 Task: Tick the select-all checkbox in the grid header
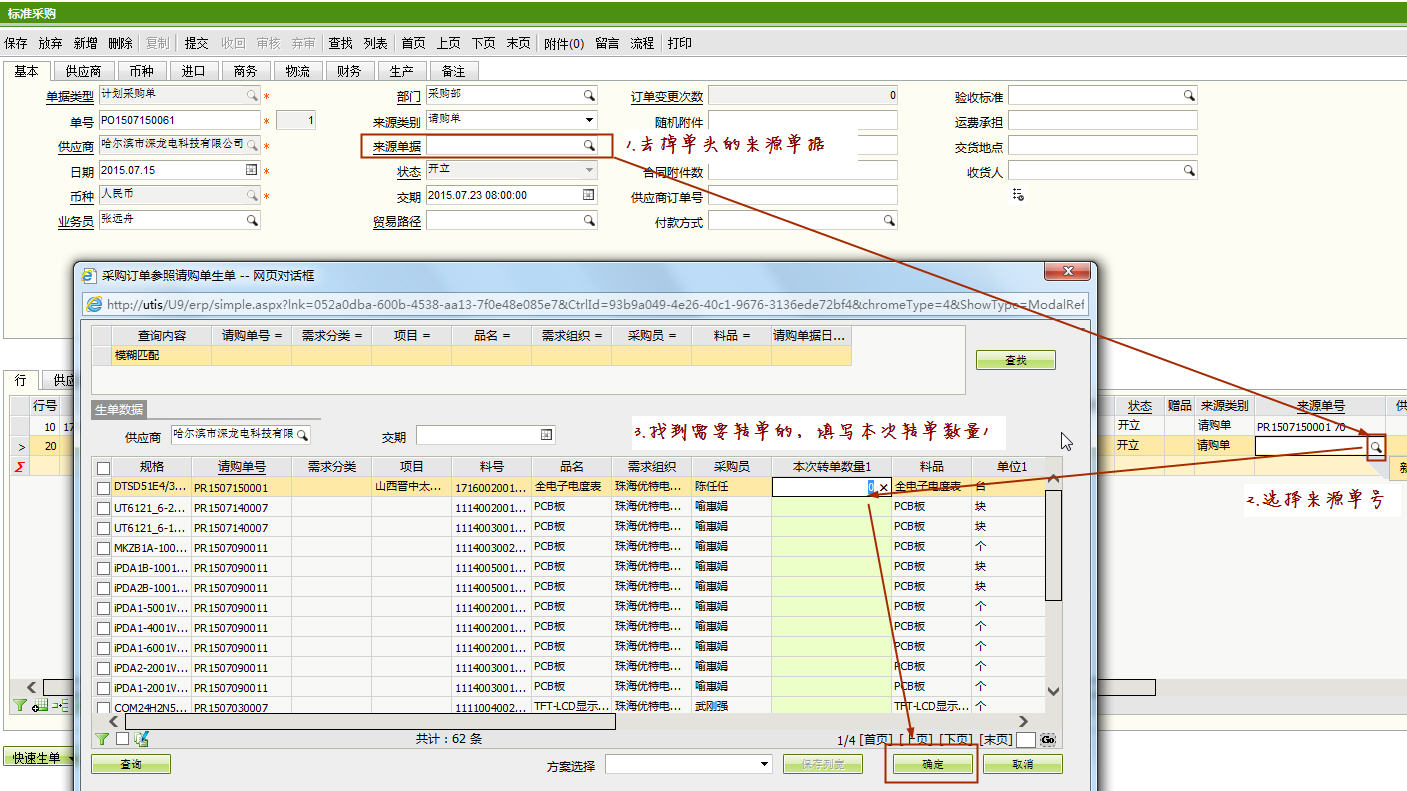(103, 467)
